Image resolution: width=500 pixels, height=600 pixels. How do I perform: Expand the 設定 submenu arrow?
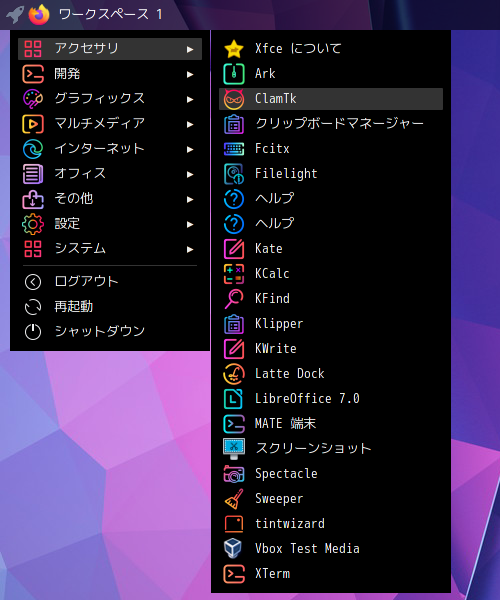(x=190, y=224)
